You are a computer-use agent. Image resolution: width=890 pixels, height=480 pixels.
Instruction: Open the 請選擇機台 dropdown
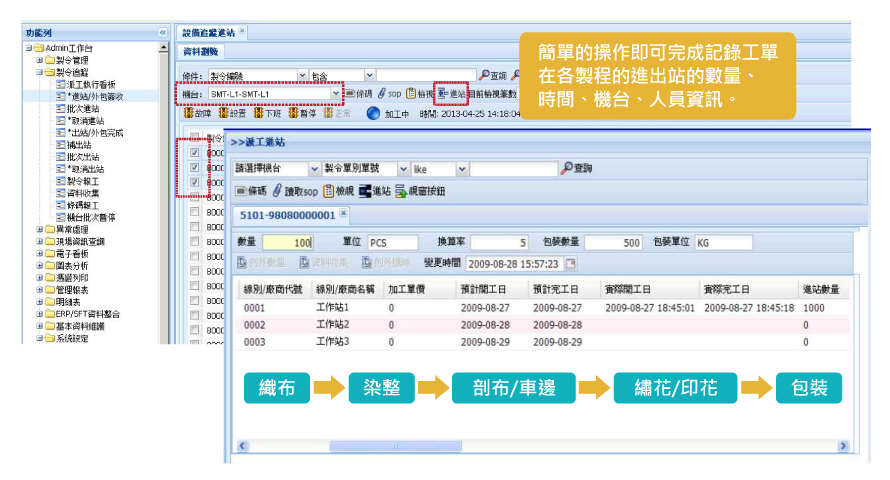coord(314,169)
